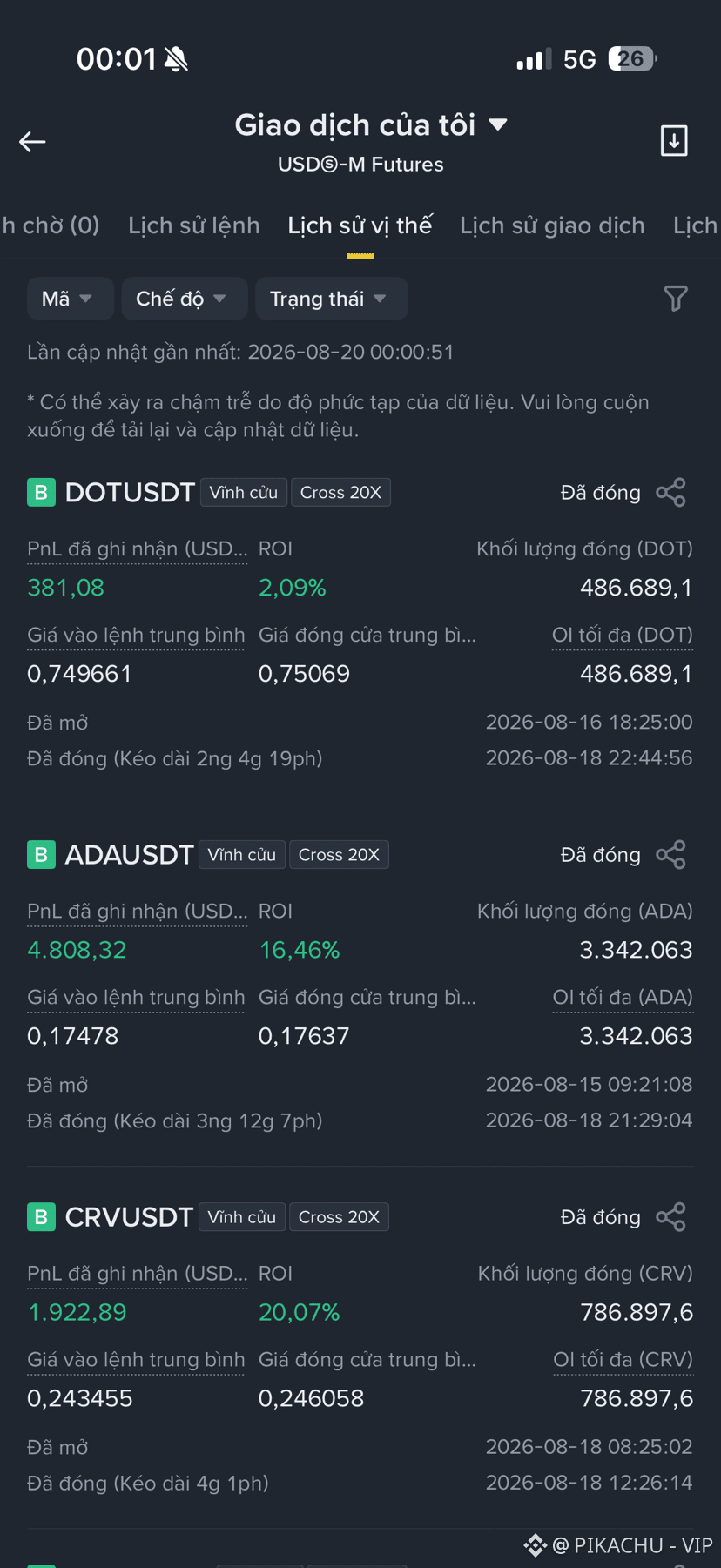Screen dimensions: 721x1568
Task: Switch to Lịch sử lệnh tab
Action: click(x=194, y=225)
